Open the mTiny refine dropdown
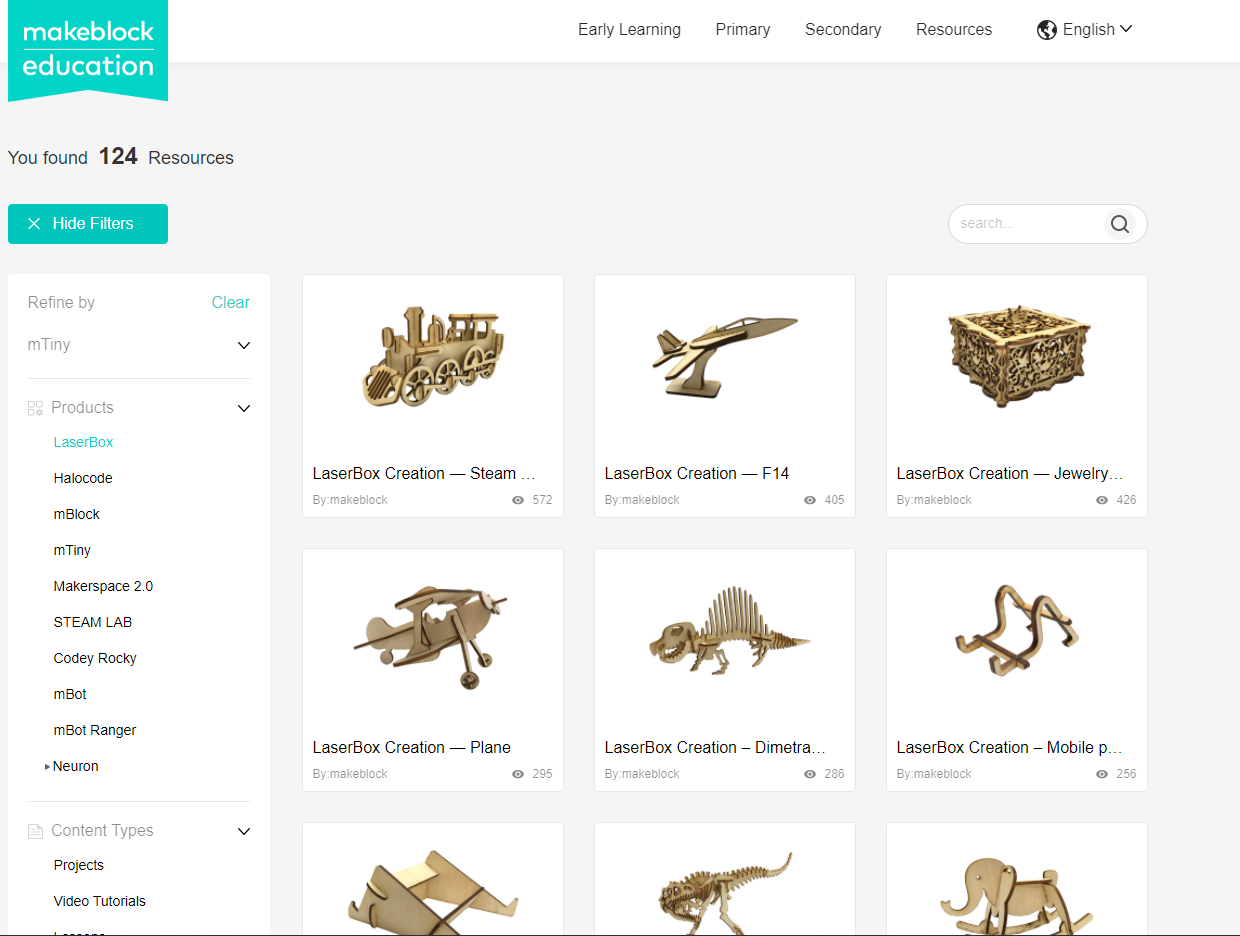Image resolution: width=1240 pixels, height=936 pixels. tap(243, 345)
